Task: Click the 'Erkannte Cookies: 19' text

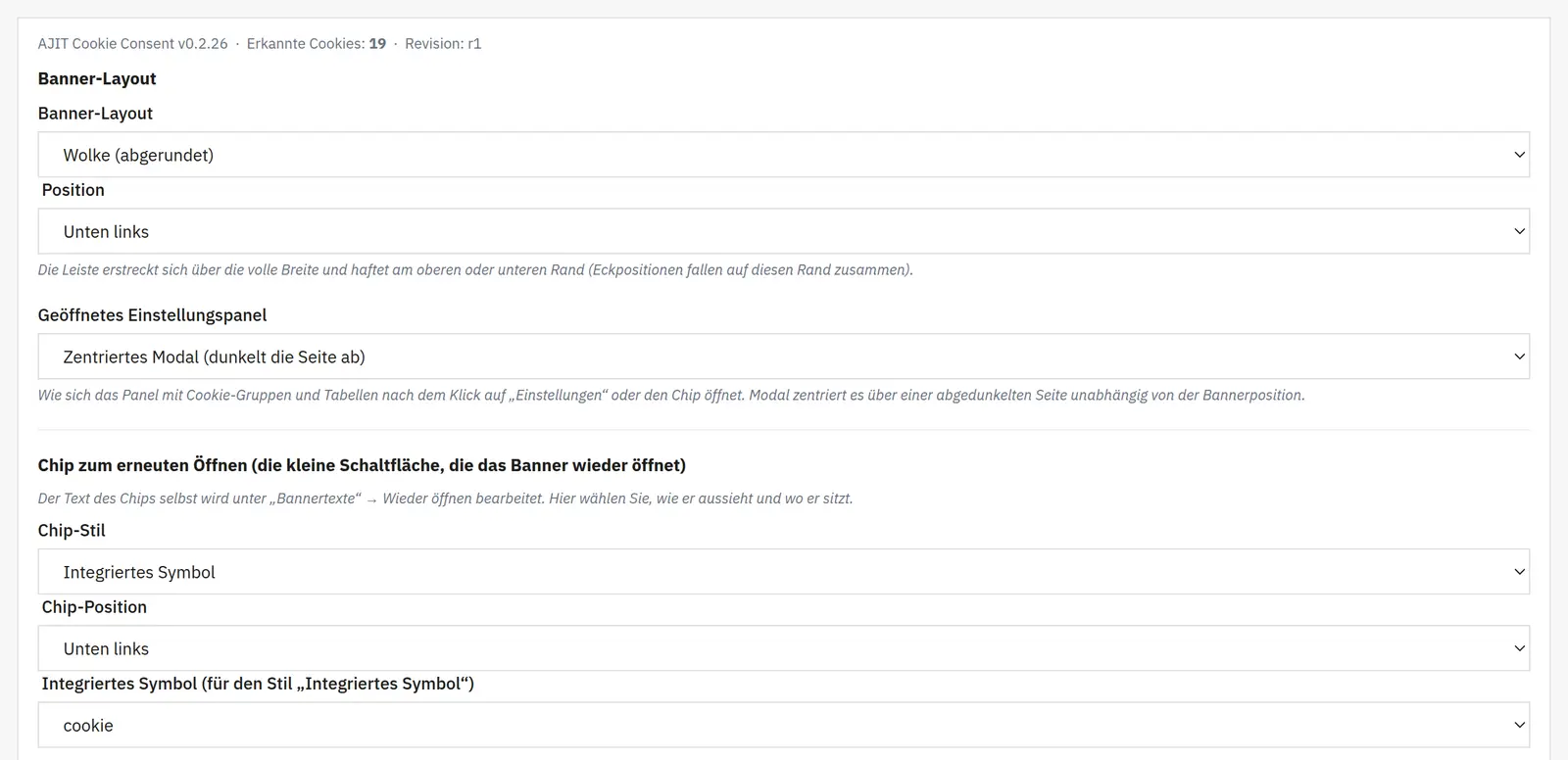Action: (317, 44)
